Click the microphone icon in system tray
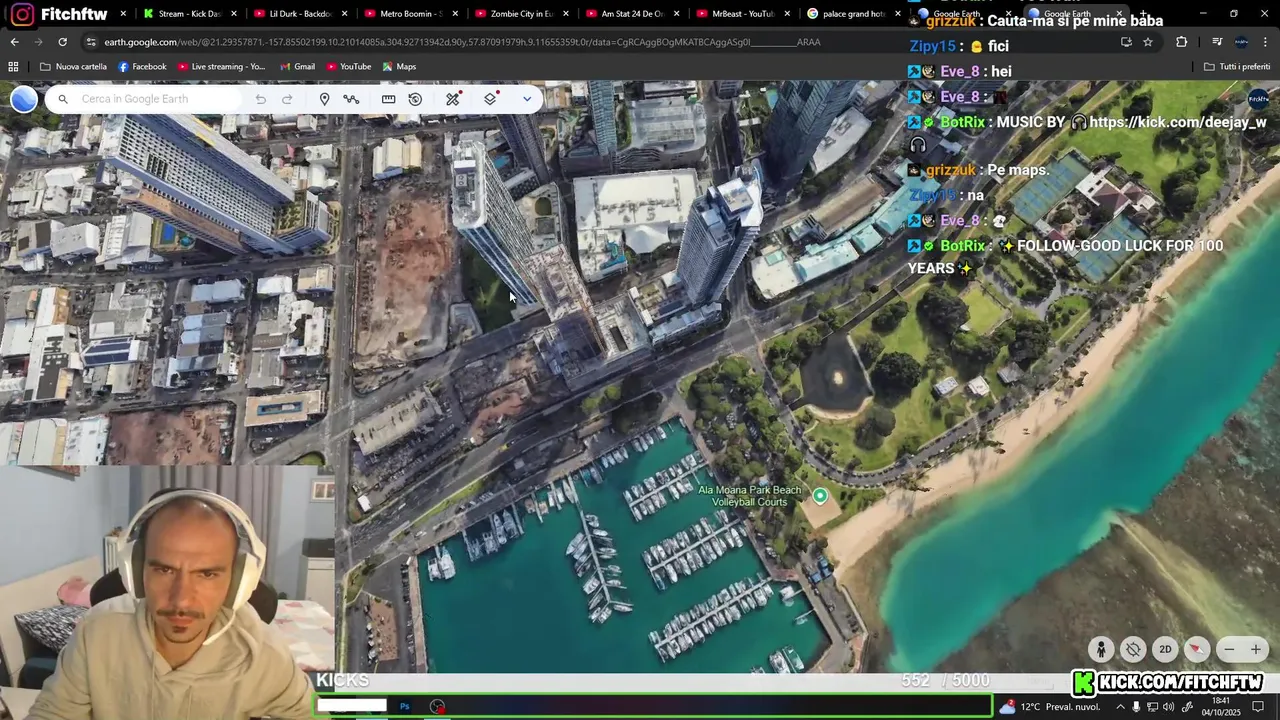This screenshot has width=1280, height=720. [x=1136, y=707]
